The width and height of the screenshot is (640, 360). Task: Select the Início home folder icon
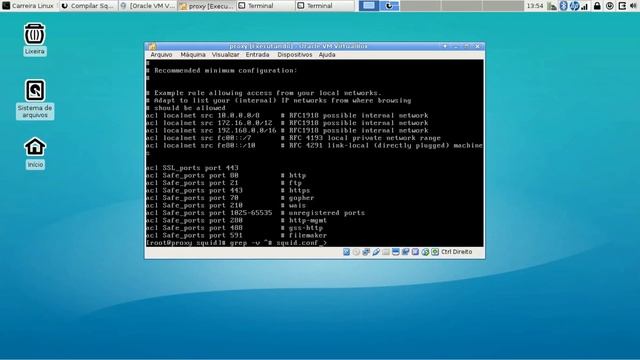[x=35, y=153]
